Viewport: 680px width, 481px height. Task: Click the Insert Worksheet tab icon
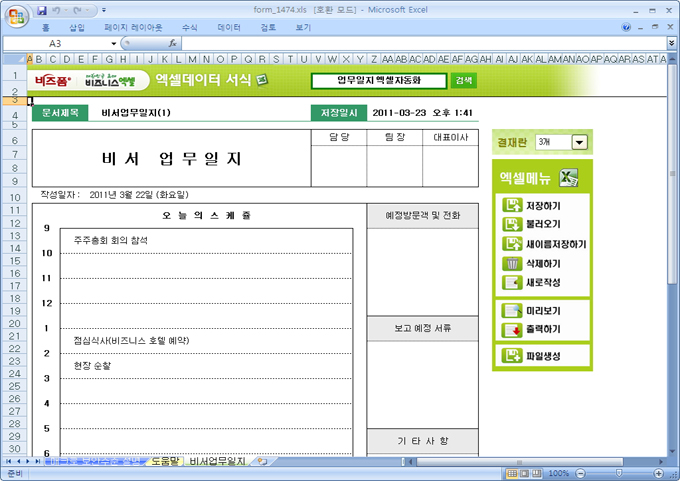coord(262,461)
